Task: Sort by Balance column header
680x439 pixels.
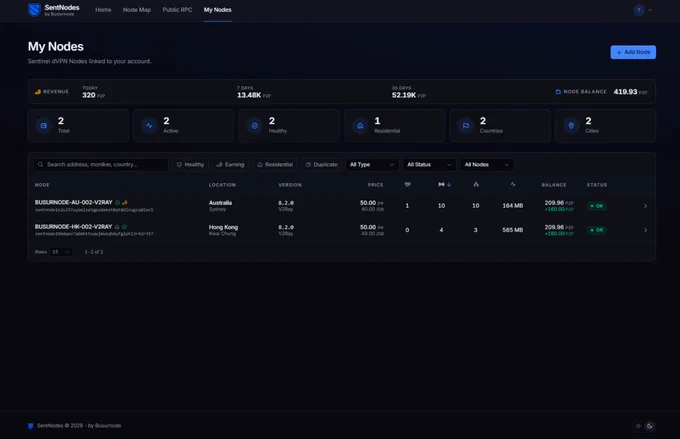Action: [554, 185]
